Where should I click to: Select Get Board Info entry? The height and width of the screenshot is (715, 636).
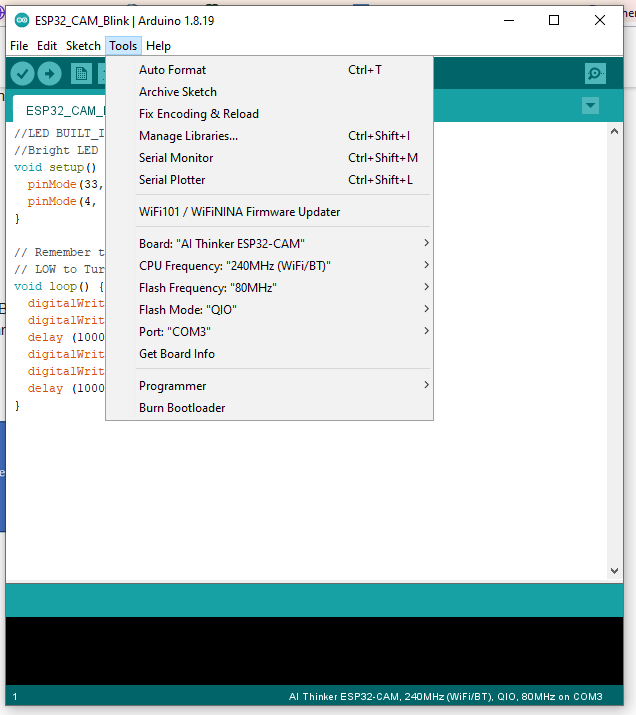click(269, 354)
